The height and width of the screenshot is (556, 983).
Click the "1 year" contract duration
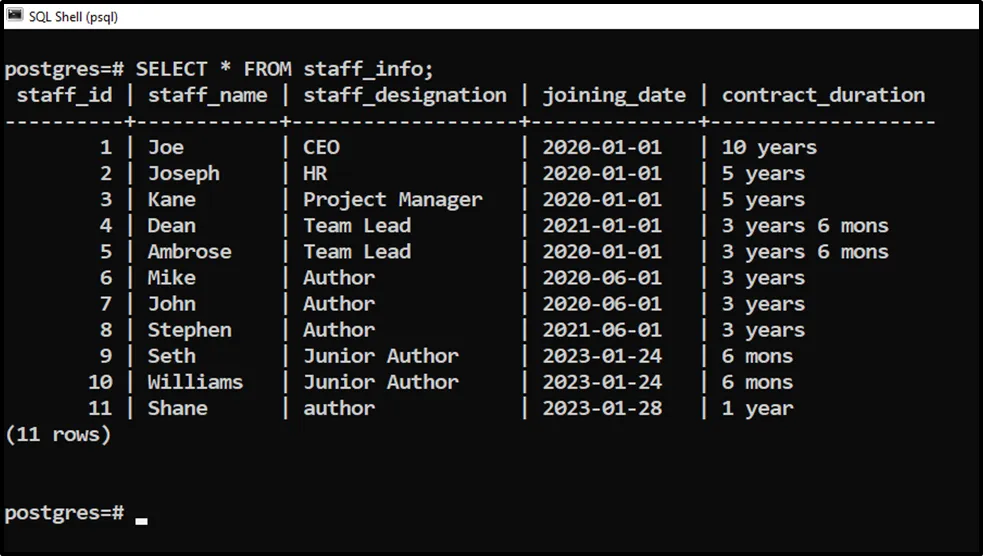(x=757, y=408)
